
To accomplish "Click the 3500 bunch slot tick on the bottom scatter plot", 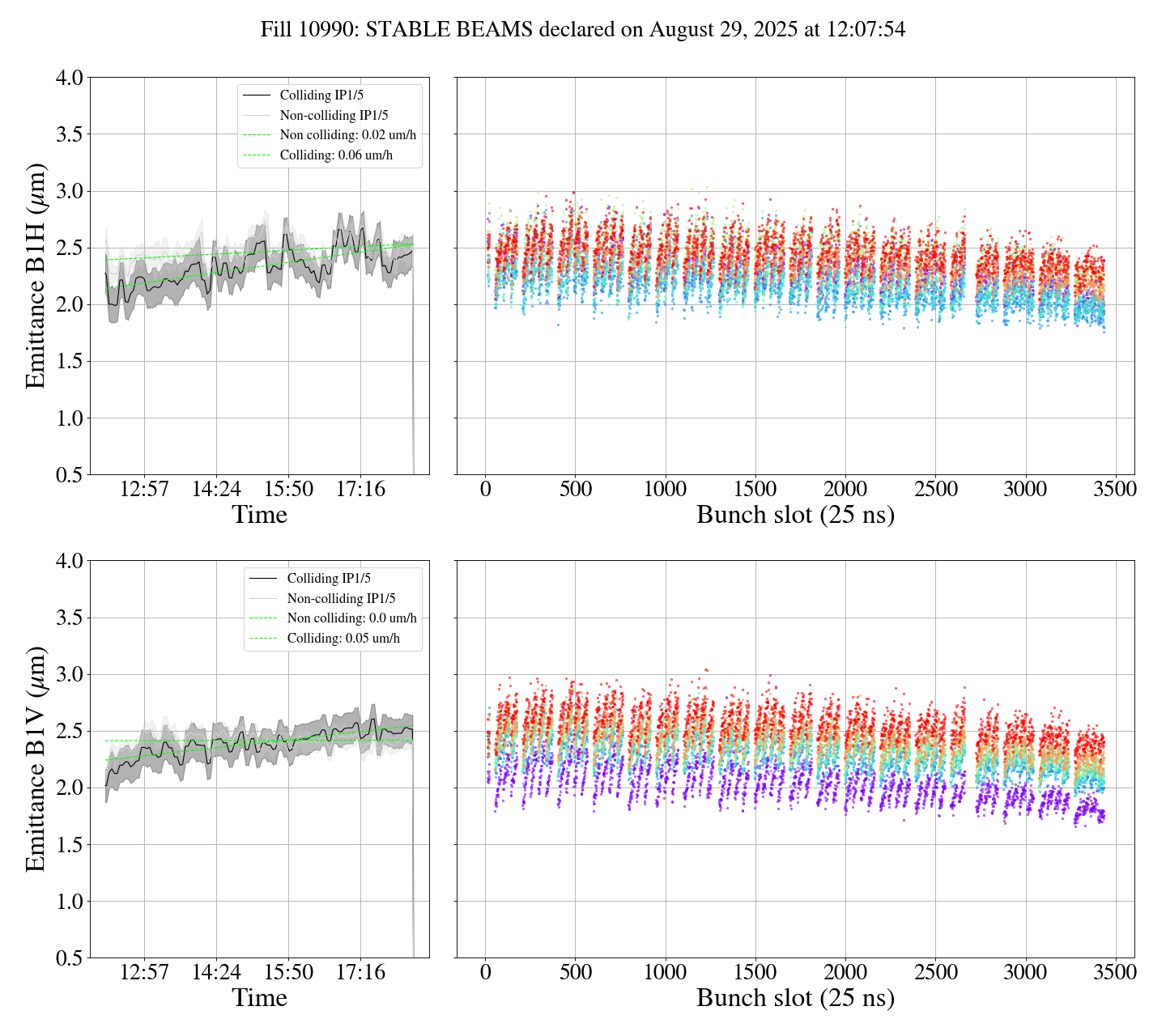I will [x=1115, y=972].
